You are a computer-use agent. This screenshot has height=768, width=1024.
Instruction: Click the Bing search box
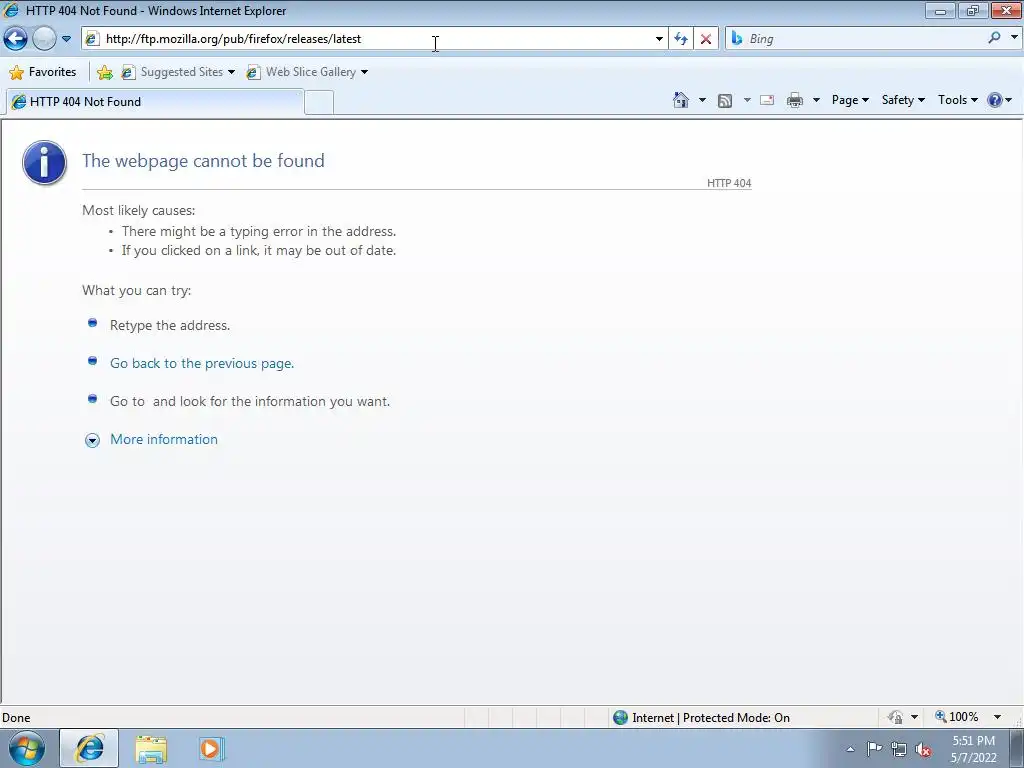863,39
